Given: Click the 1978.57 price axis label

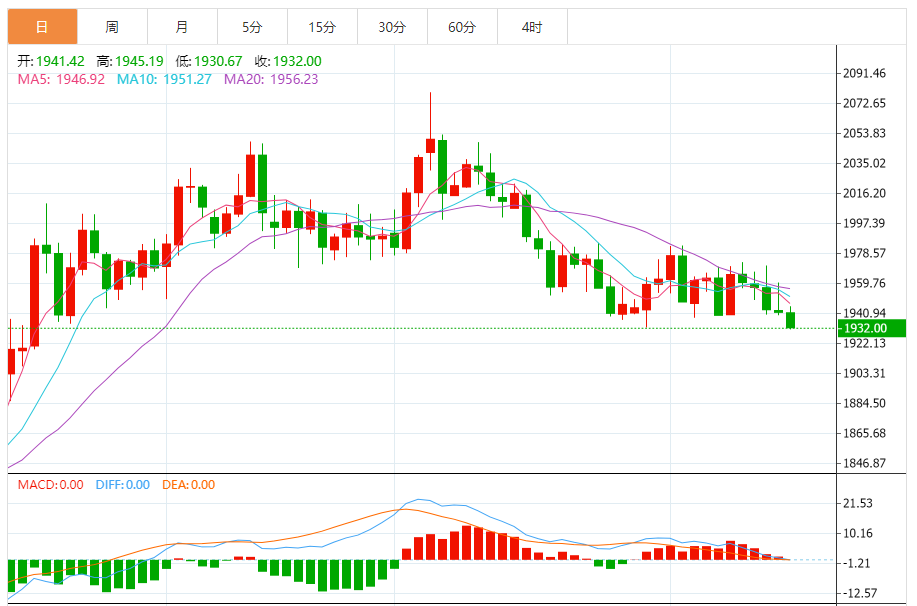Looking at the screenshot, I should [864, 253].
